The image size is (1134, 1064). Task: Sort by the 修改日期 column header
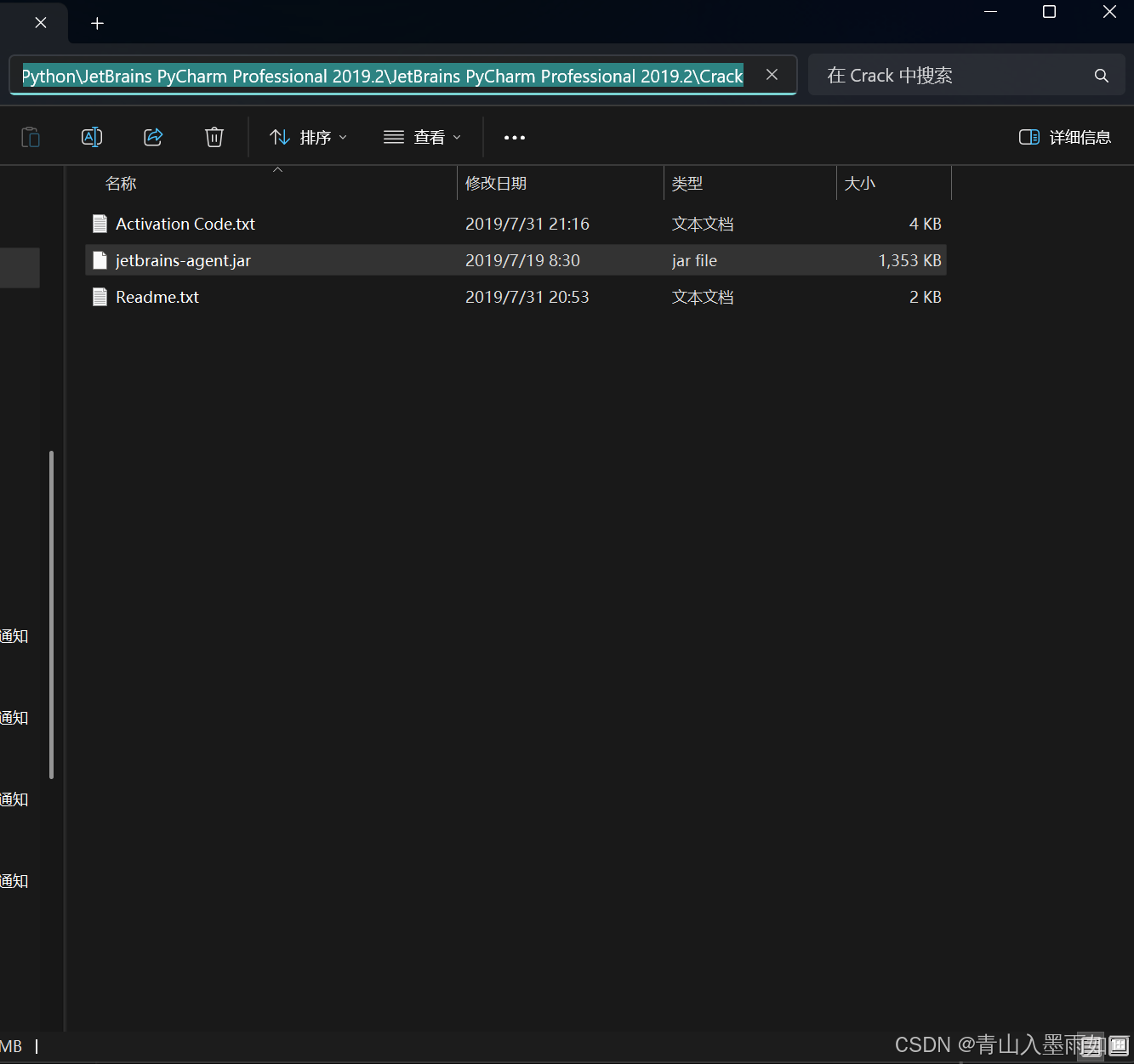coord(561,183)
